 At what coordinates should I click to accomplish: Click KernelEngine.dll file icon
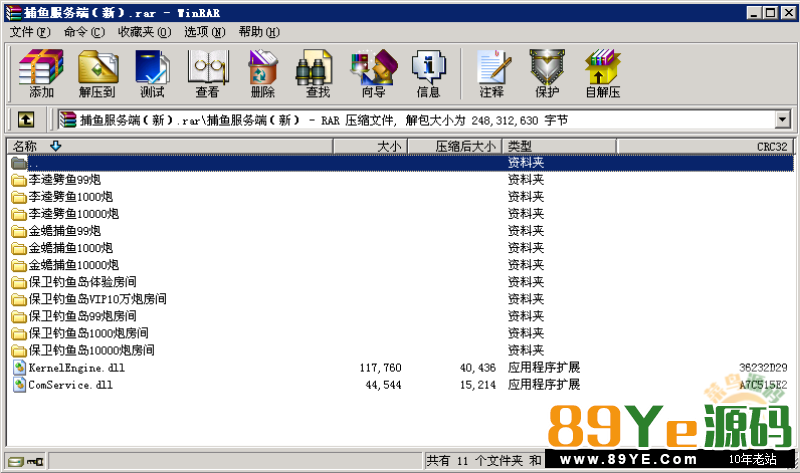(x=19, y=367)
